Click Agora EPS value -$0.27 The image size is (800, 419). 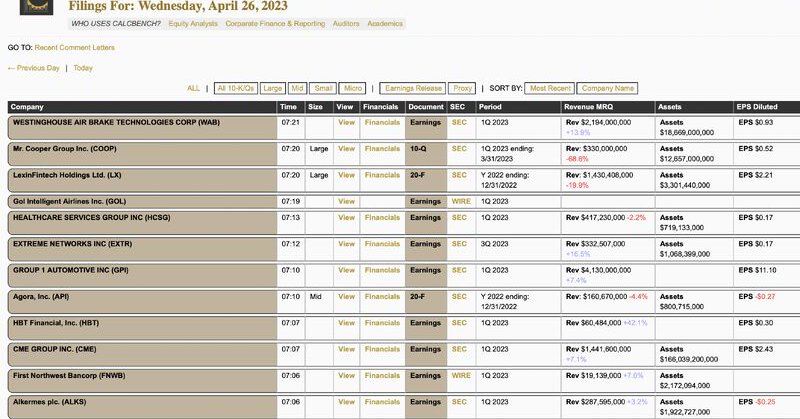pyautogui.click(x=765, y=297)
